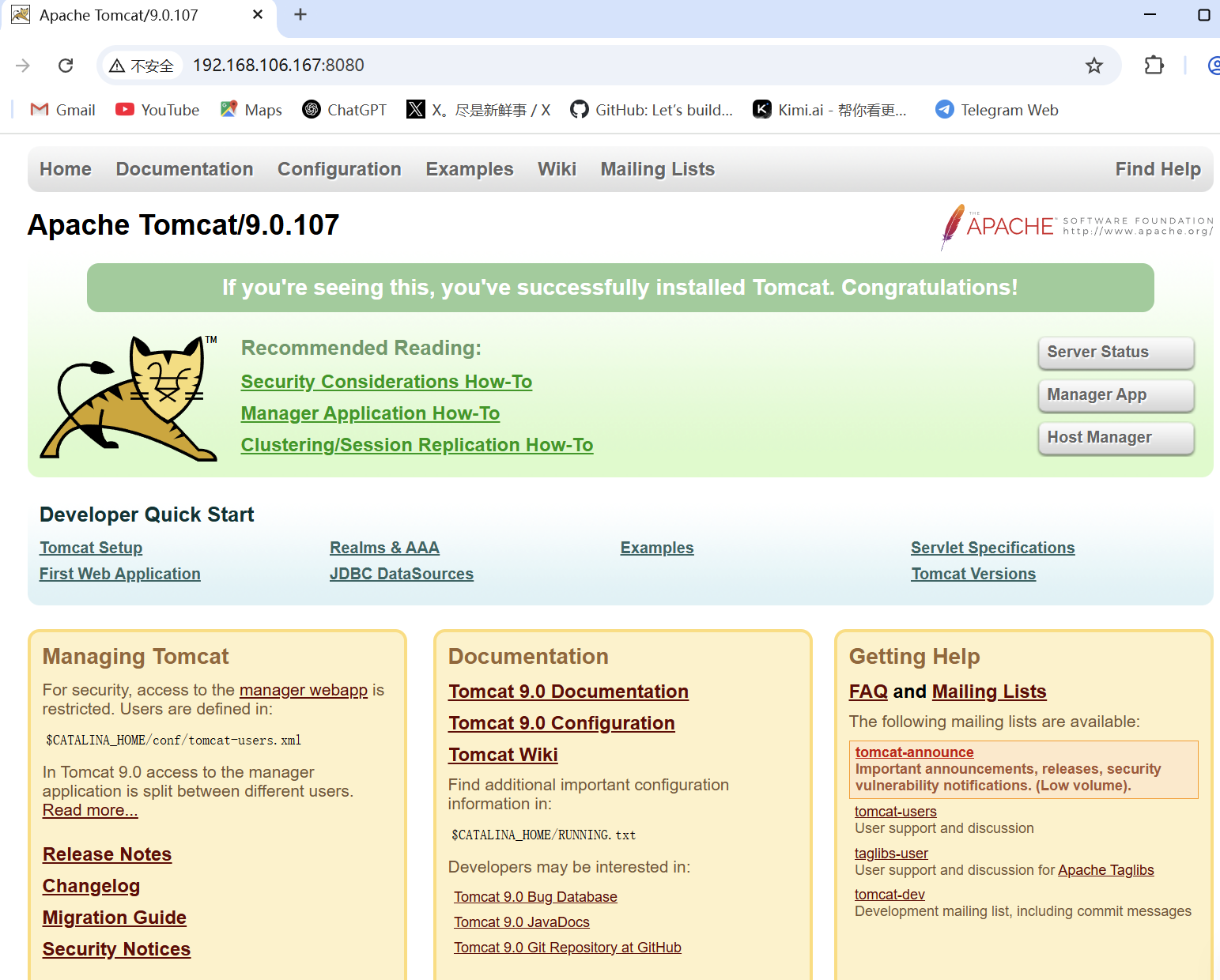Open the Gmail bookmark
This screenshot has height=980, width=1220.
click(x=62, y=110)
